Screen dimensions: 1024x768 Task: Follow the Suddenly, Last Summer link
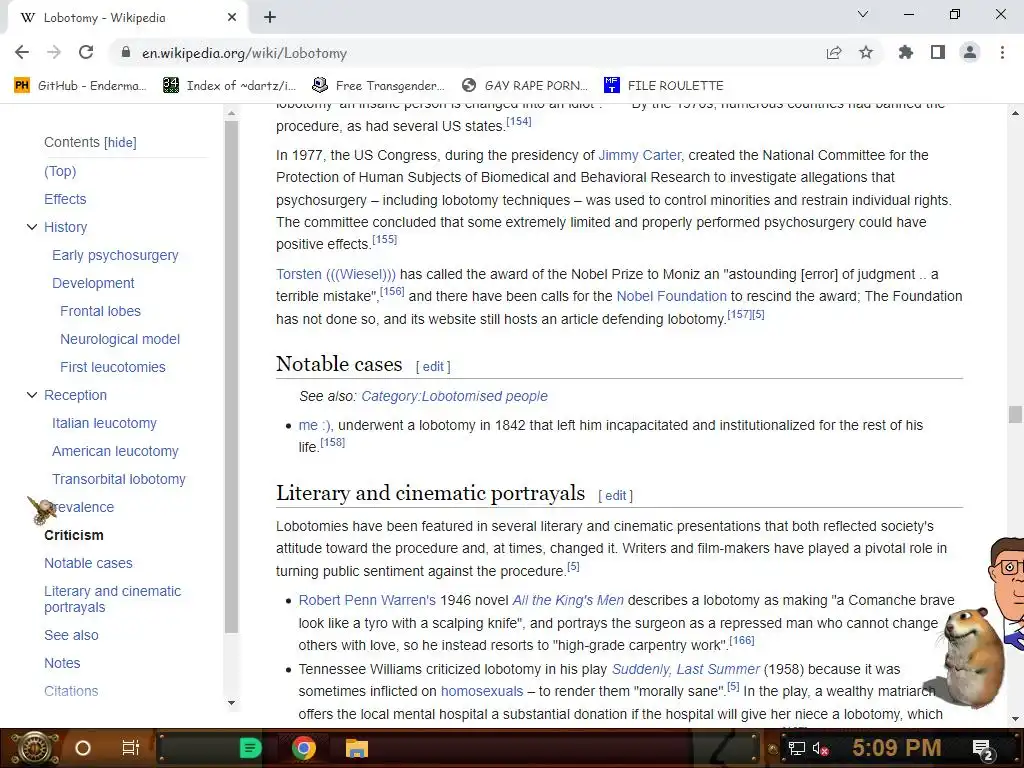coord(686,669)
